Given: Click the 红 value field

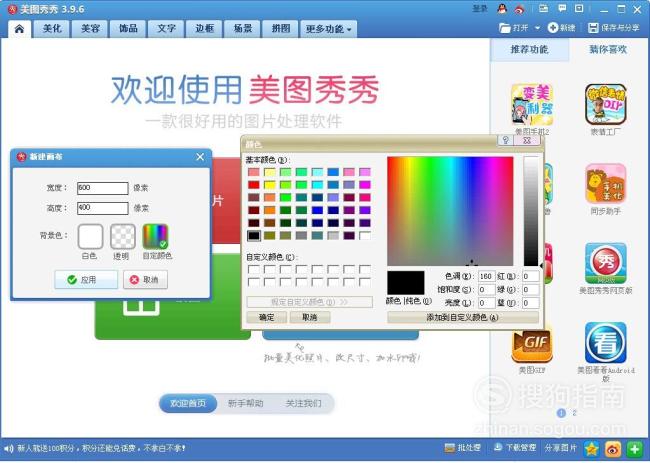Looking at the screenshot, I should [530, 276].
